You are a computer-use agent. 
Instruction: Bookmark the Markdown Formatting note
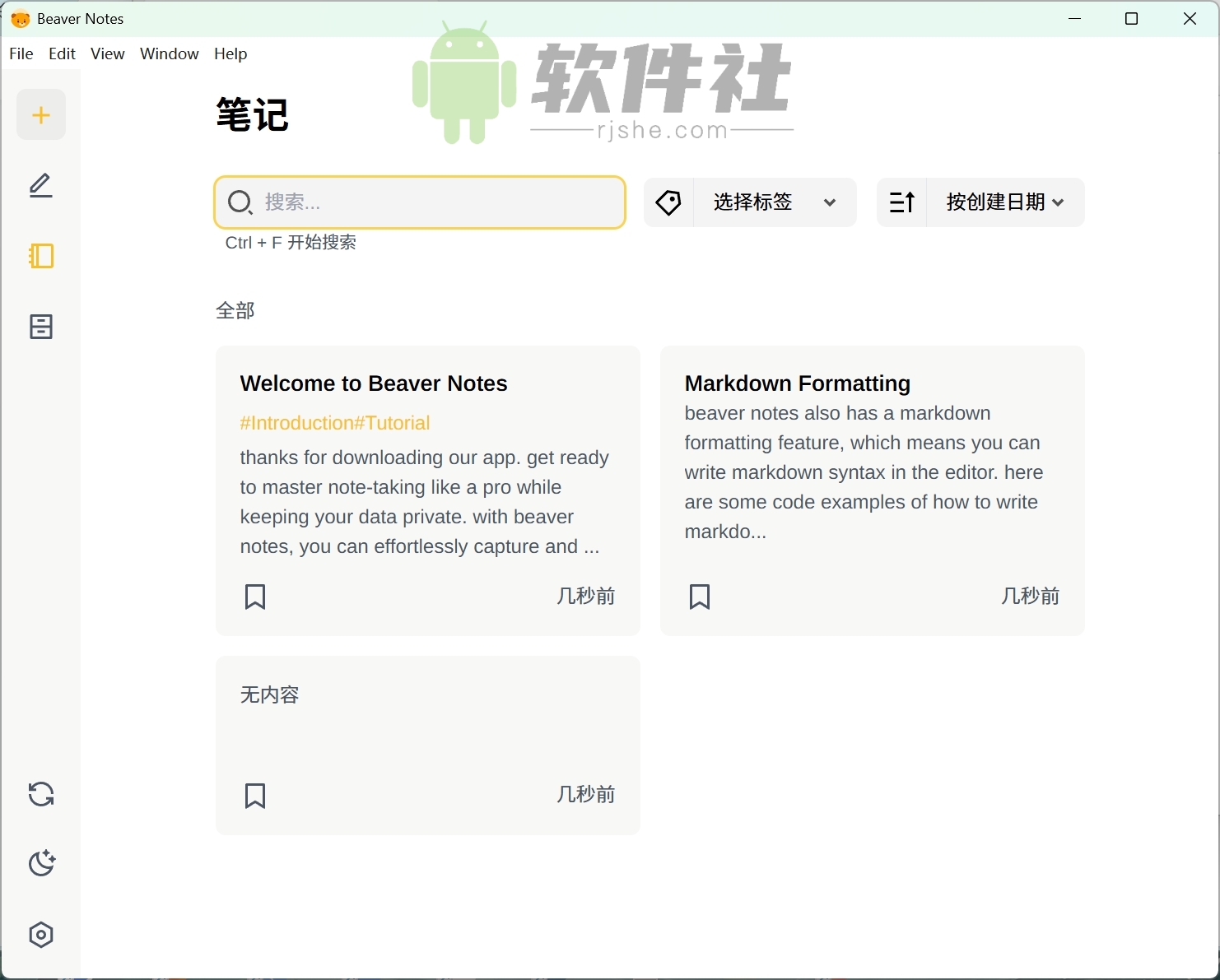(699, 597)
